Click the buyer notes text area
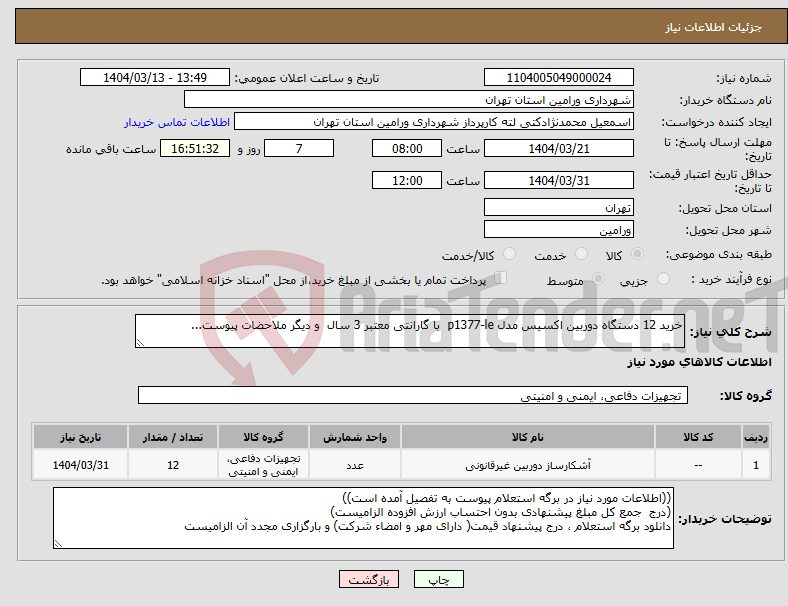 click(x=363, y=518)
